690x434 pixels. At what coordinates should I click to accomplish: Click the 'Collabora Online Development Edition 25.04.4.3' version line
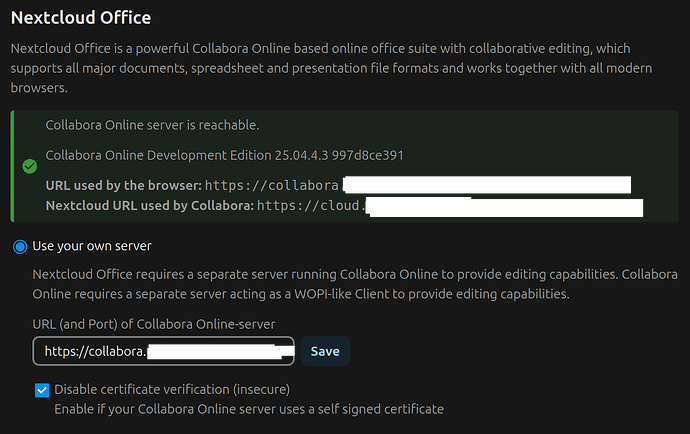[224, 155]
